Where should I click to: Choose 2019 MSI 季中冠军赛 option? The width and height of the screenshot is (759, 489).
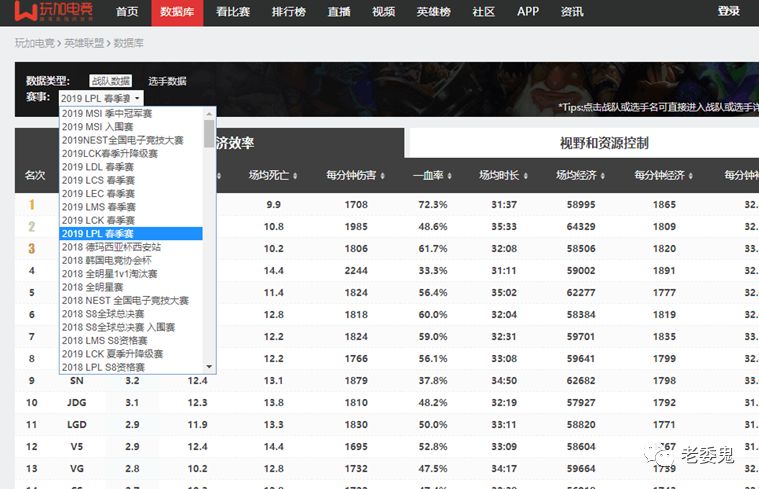click(131, 113)
